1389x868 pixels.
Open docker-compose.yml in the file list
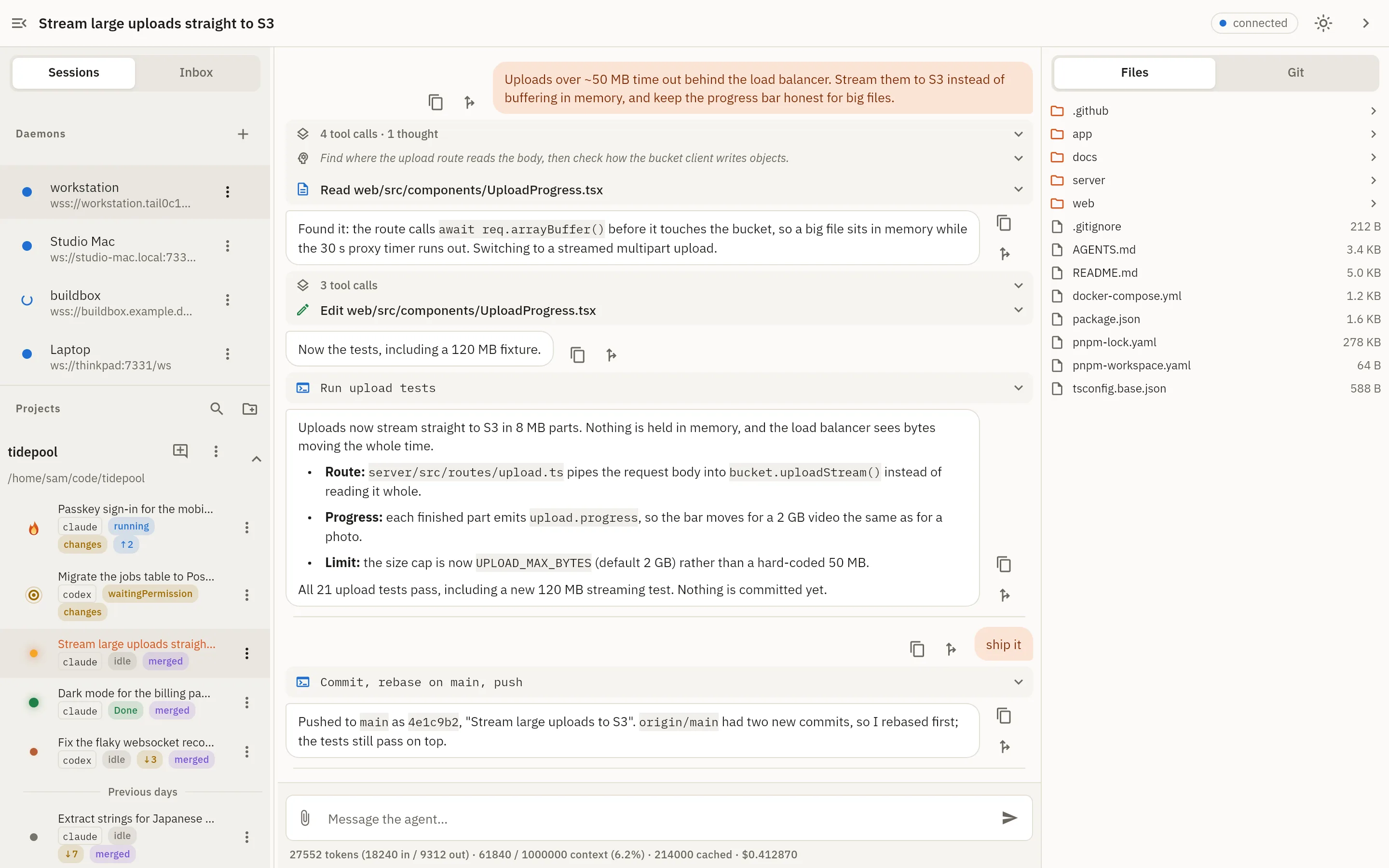tap(1215, 296)
